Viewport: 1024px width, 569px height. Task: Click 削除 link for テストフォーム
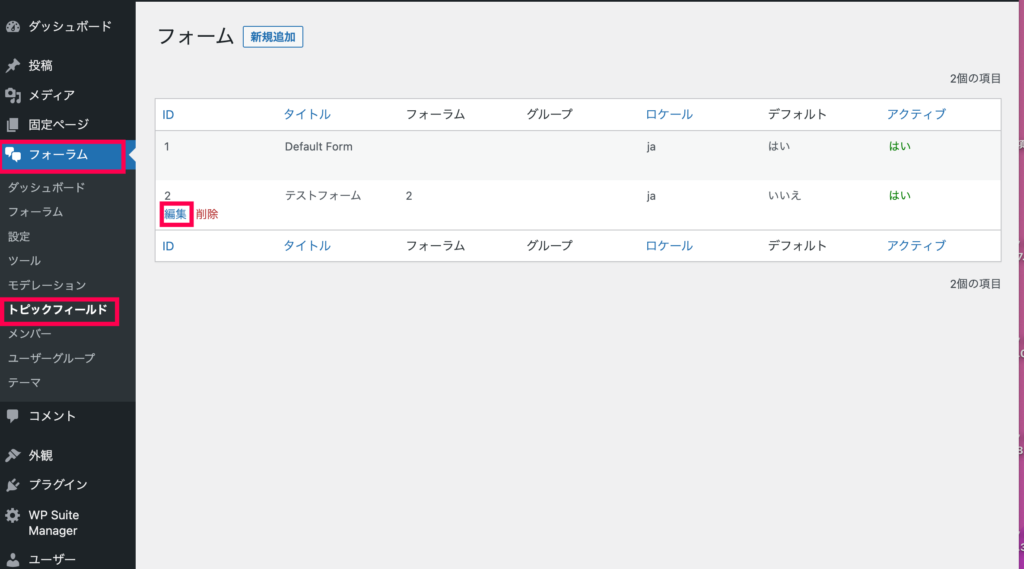click(x=207, y=214)
